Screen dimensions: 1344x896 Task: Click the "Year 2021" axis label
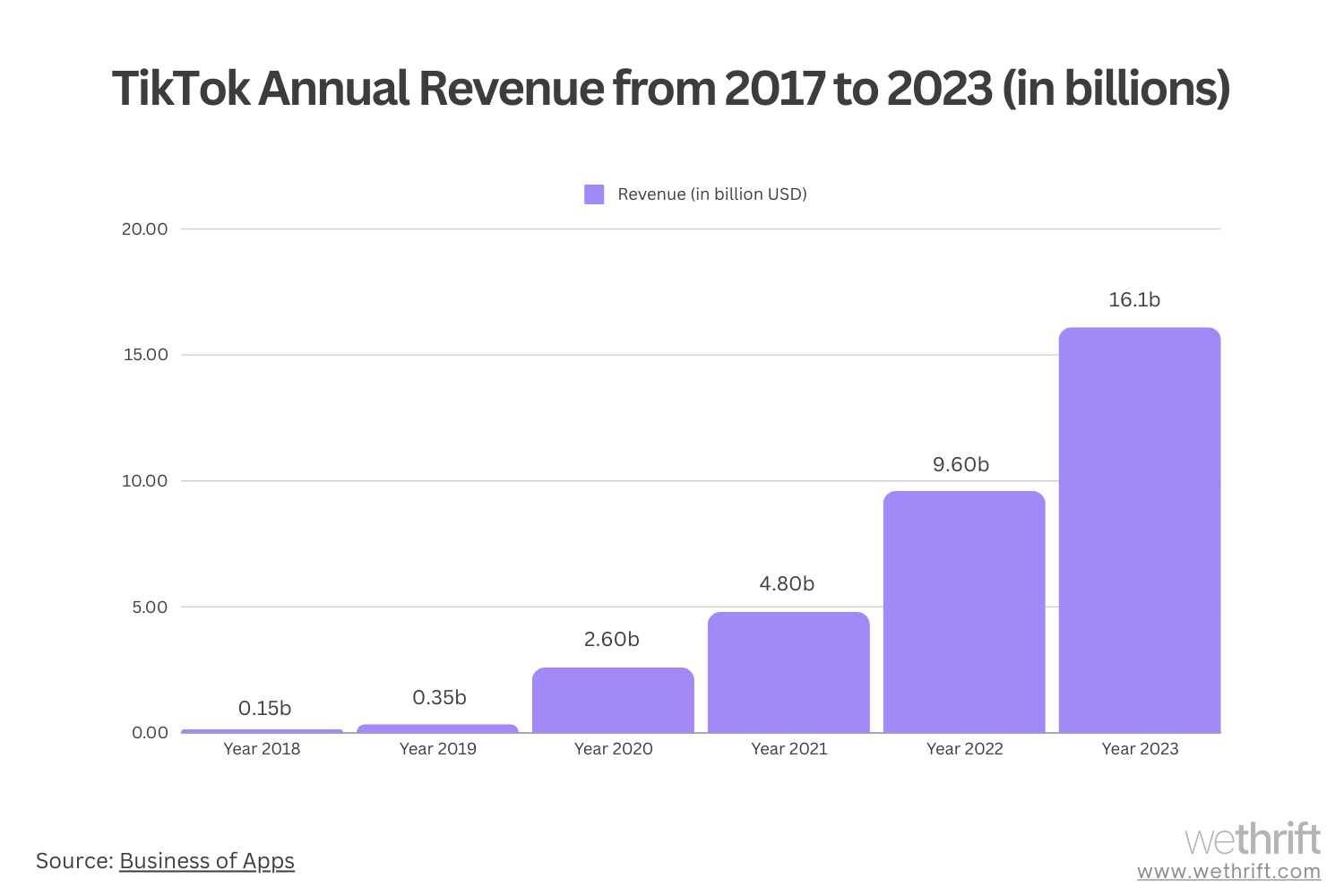788,749
